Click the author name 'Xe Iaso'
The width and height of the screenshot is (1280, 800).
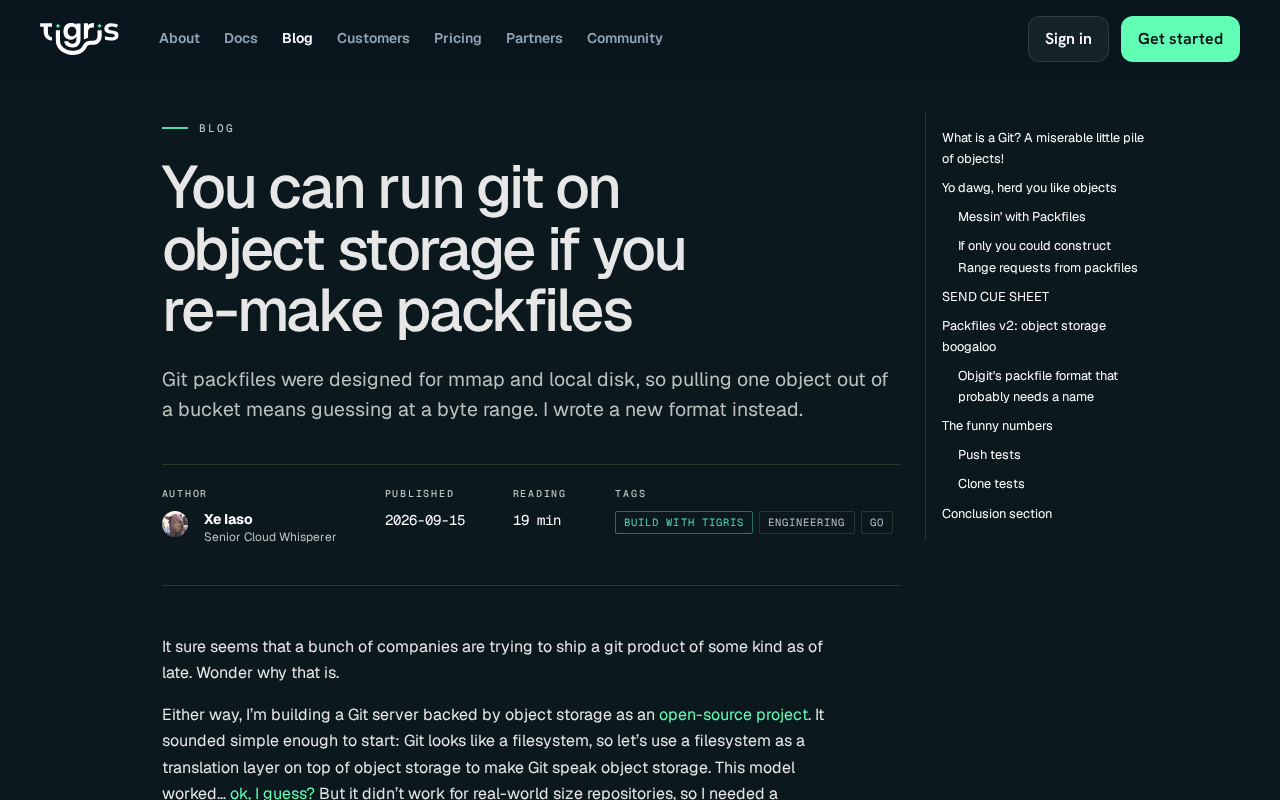coord(228,519)
